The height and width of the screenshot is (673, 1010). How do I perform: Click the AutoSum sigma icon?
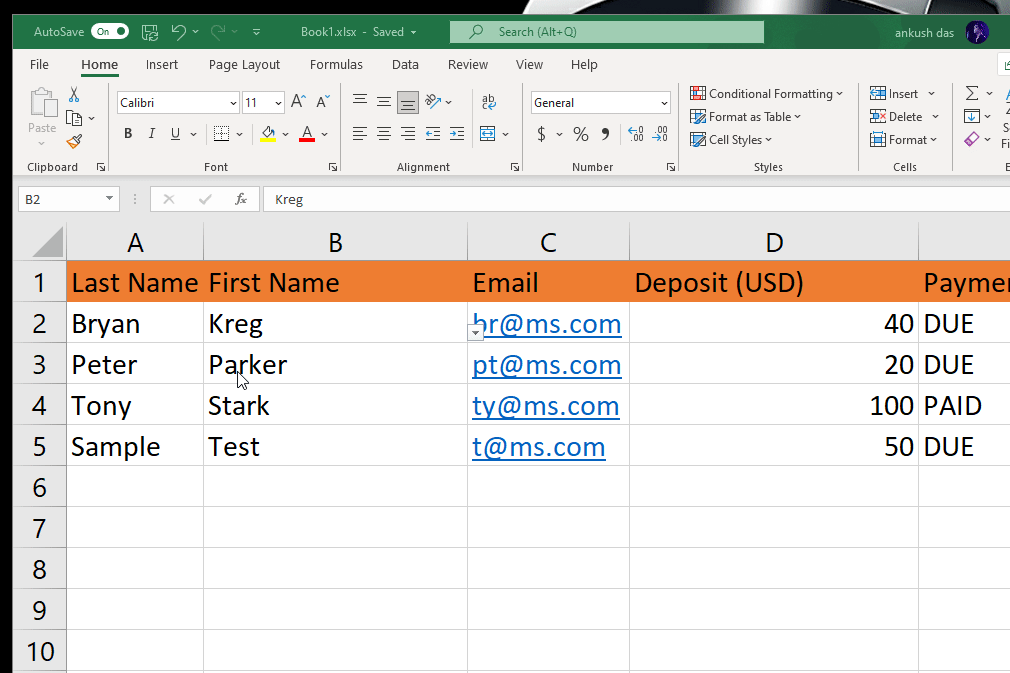pos(972,93)
